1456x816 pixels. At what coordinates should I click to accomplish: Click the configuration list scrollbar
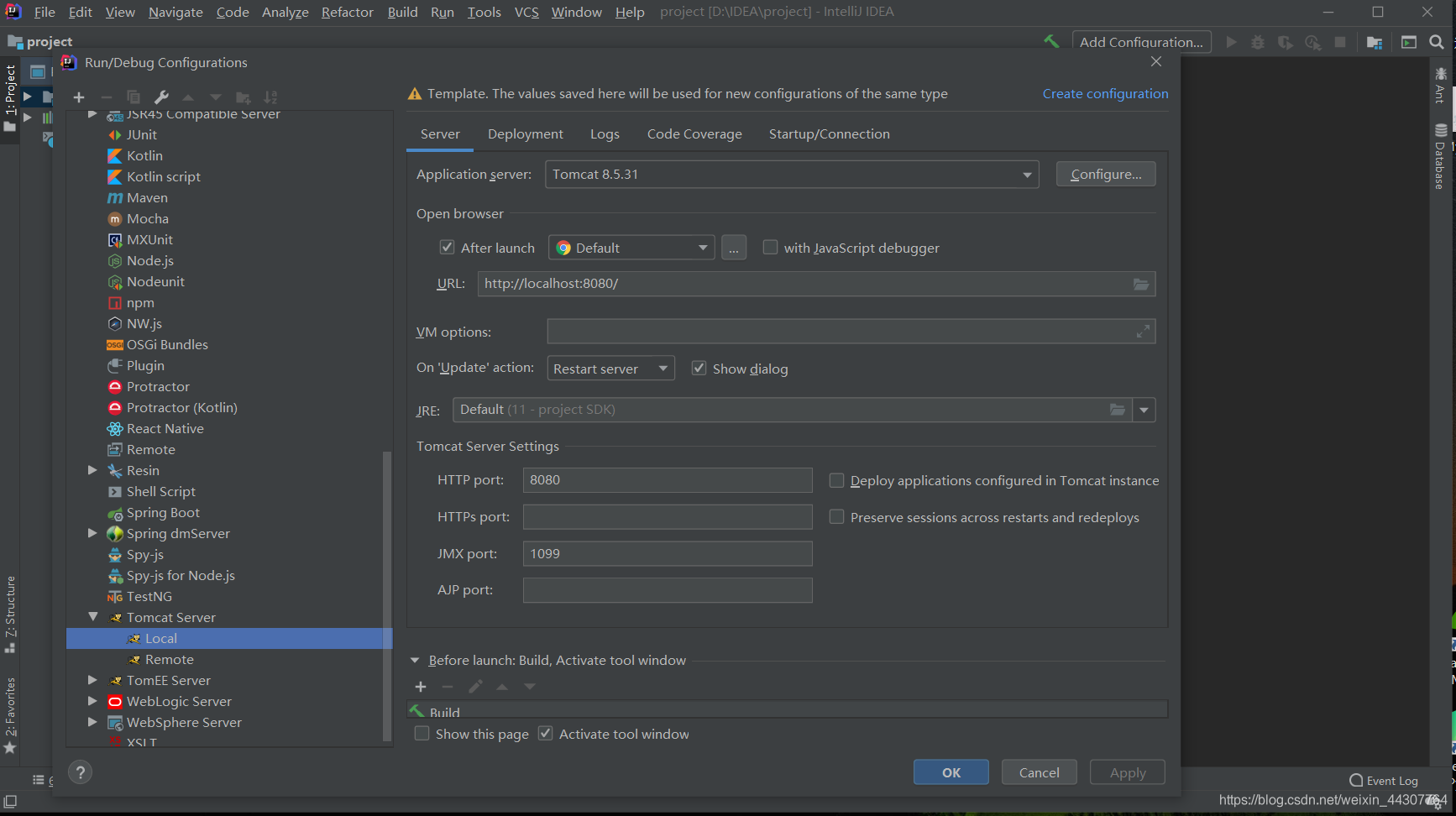[387, 596]
